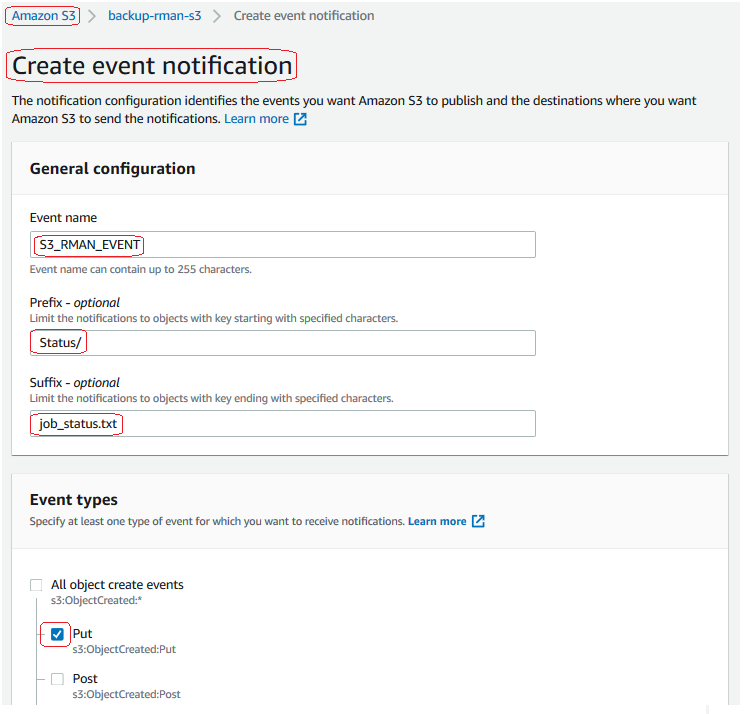Click the Post event label text
Viewport: 744px width, 714px height.
click(85, 679)
